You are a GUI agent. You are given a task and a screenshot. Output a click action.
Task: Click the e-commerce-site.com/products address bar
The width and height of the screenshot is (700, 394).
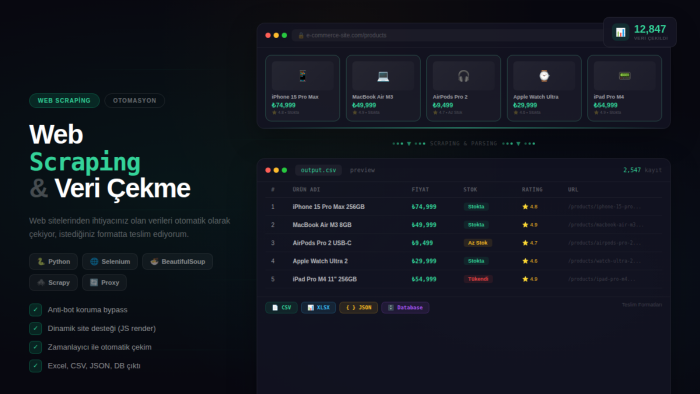click(x=446, y=35)
